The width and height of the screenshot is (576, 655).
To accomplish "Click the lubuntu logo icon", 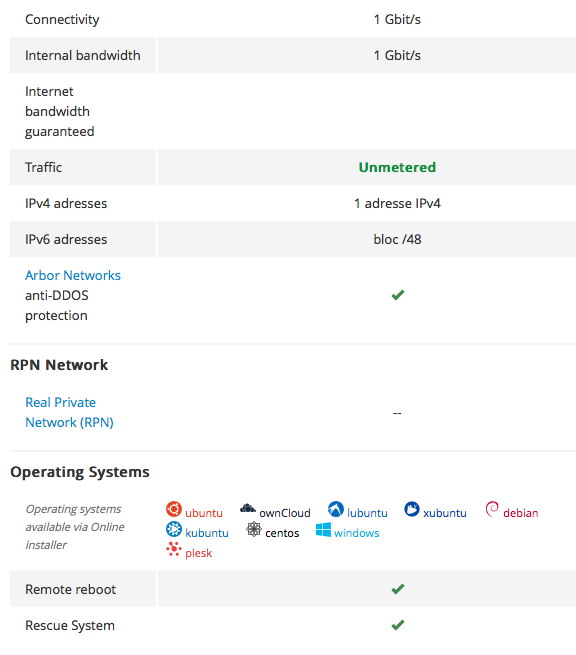I will pyautogui.click(x=336, y=509).
